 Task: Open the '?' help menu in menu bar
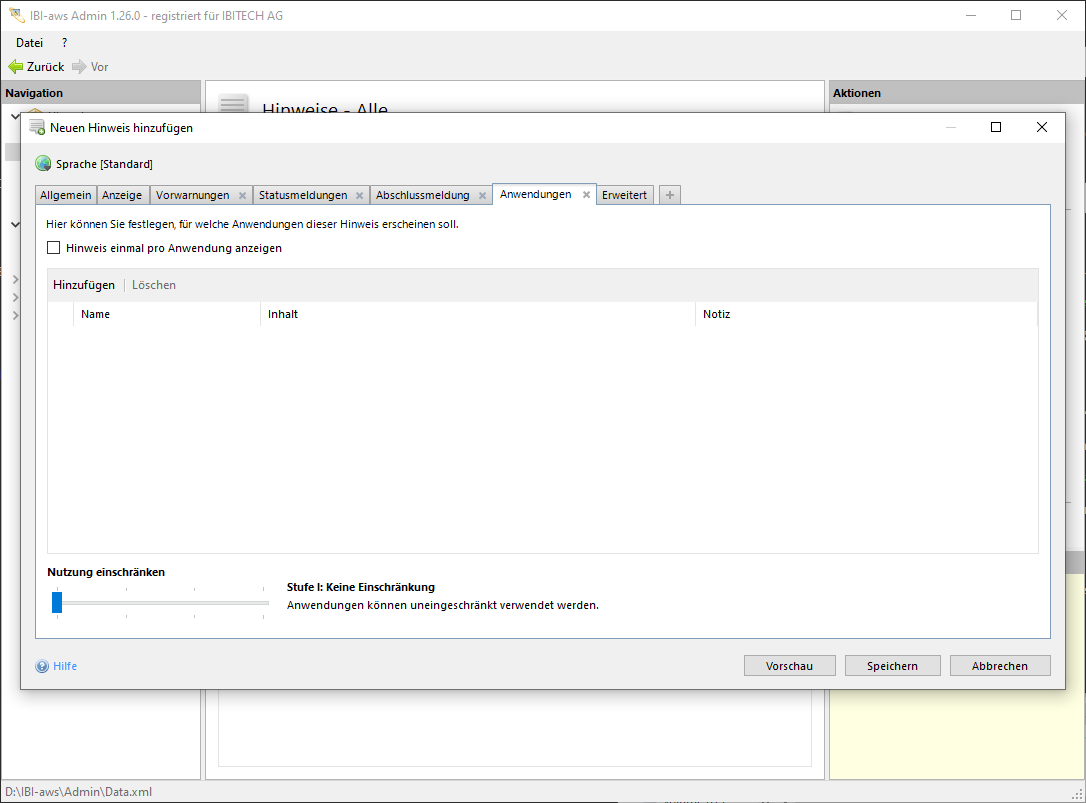64,43
